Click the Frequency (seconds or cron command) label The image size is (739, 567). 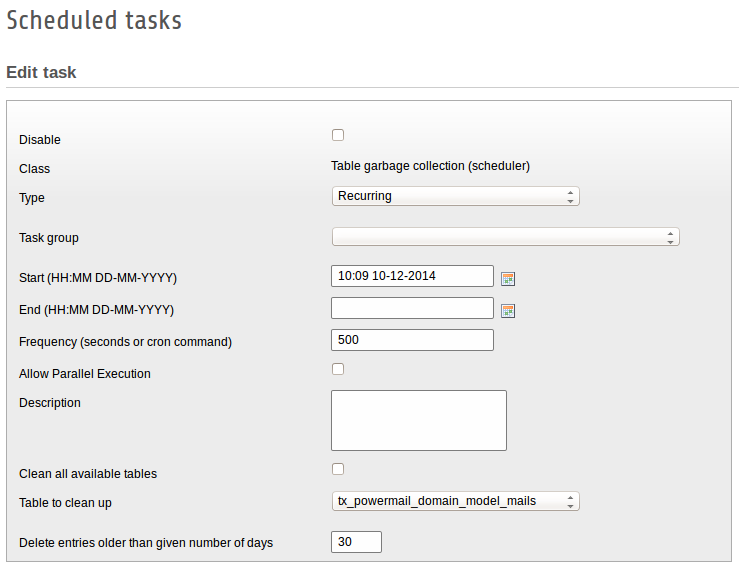(x=125, y=342)
